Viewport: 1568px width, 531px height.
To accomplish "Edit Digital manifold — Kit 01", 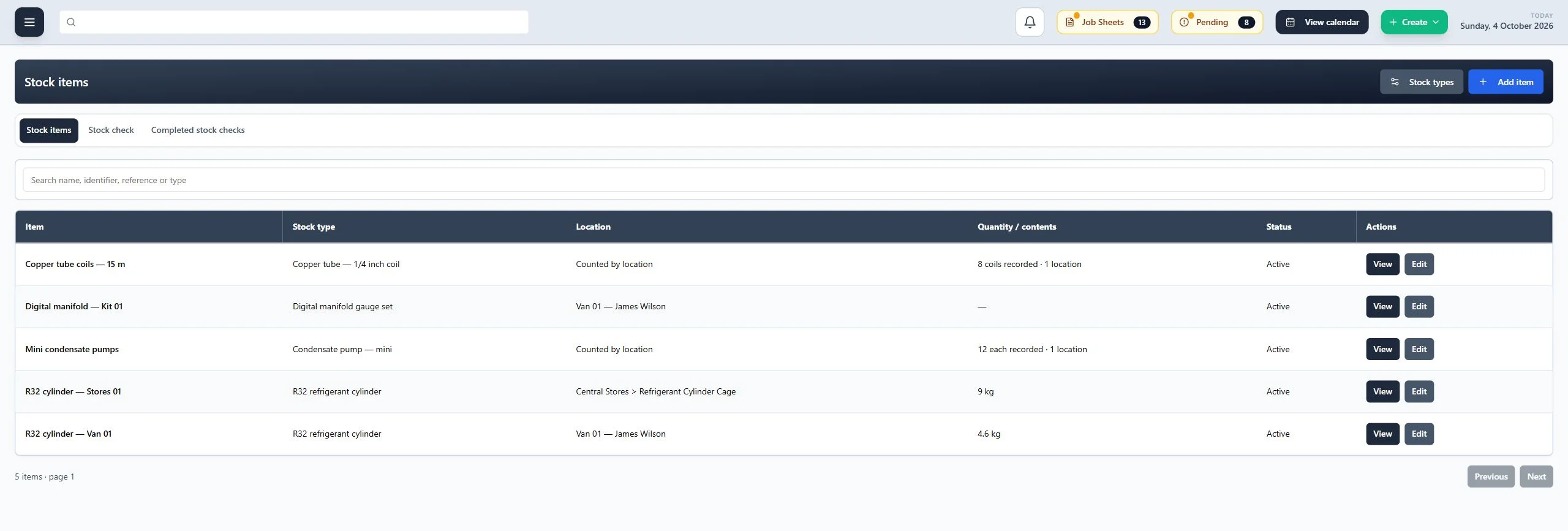I will click(1419, 307).
